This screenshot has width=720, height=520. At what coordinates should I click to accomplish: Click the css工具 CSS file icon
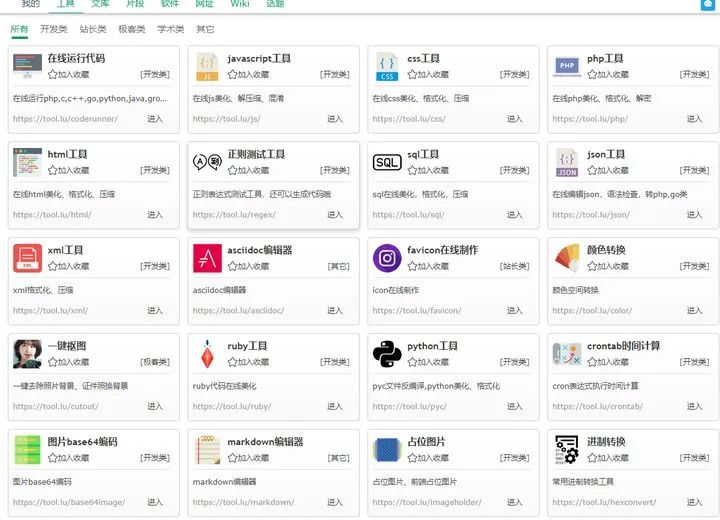(387, 67)
